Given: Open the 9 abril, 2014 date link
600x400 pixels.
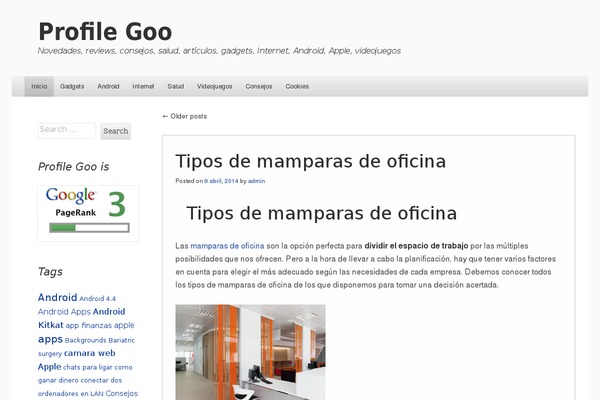Looking at the screenshot, I should [221, 181].
